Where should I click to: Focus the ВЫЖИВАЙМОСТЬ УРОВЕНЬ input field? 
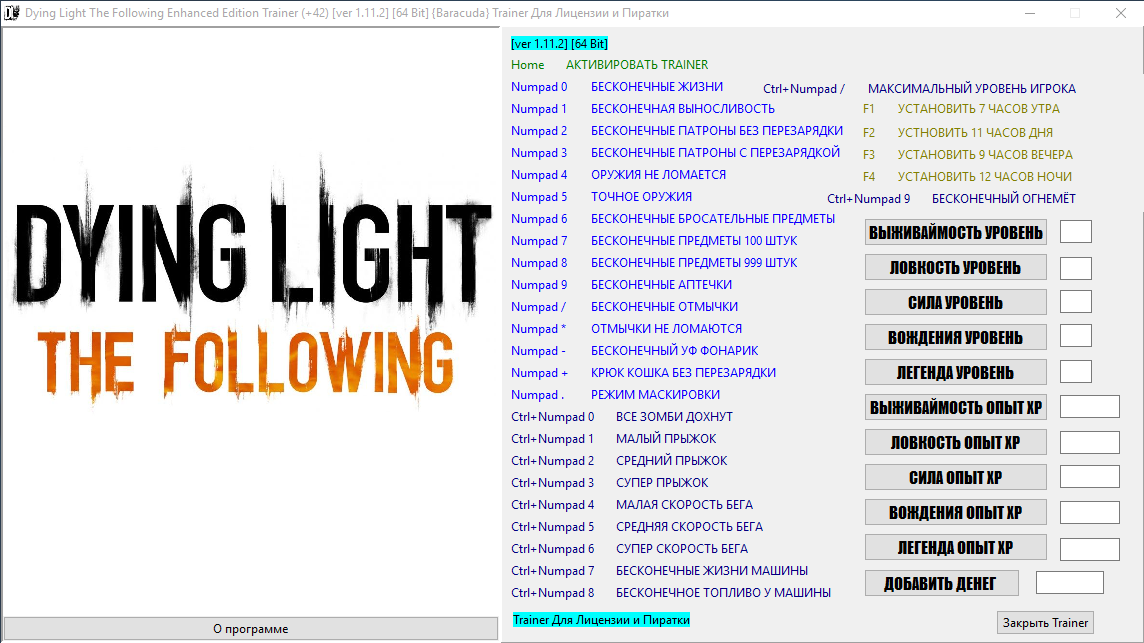point(1076,231)
